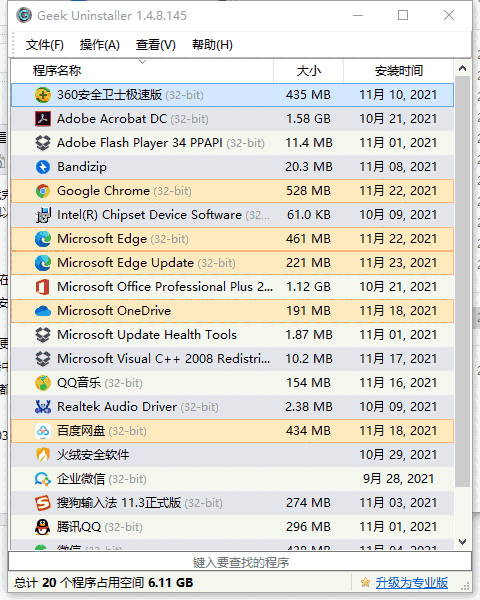Sort by the 程序名称 column header

tap(142, 71)
